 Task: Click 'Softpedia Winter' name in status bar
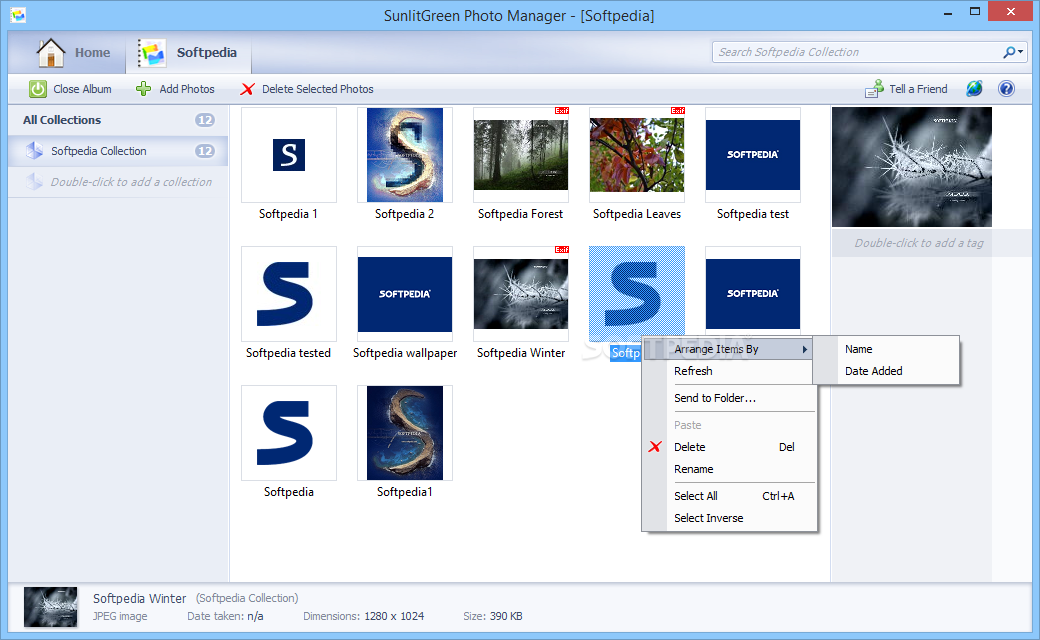click(x=139, y=598)
